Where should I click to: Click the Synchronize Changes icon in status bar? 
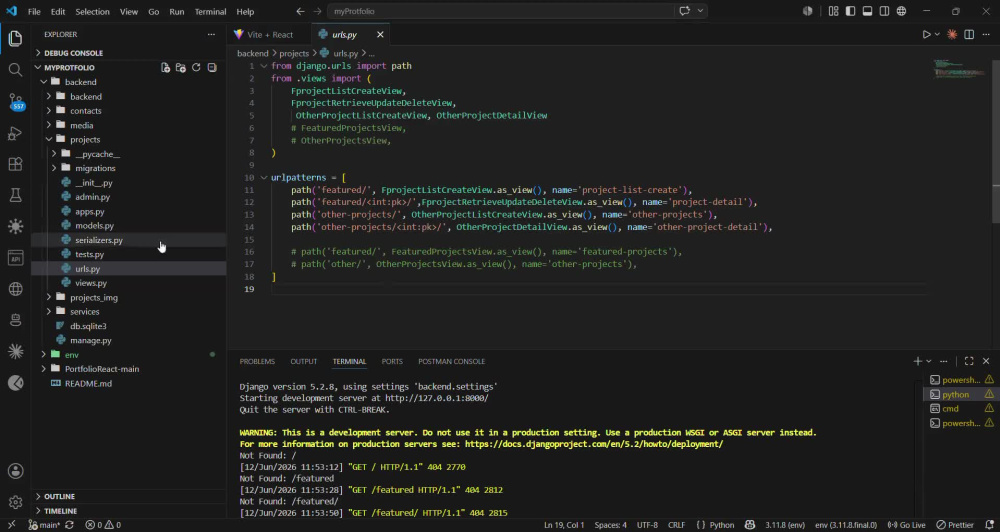click(69, 525)
